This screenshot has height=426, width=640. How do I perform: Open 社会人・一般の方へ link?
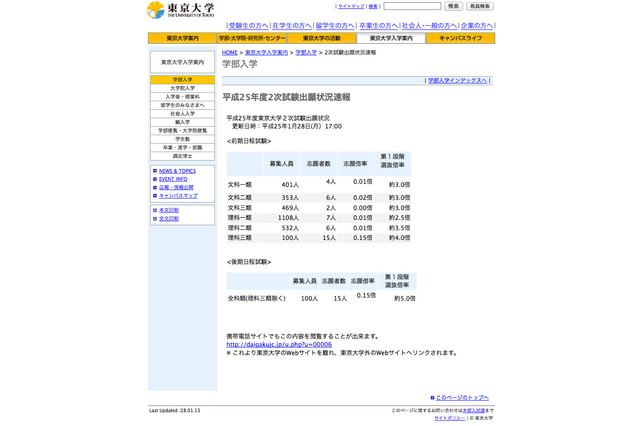[429, 25]
